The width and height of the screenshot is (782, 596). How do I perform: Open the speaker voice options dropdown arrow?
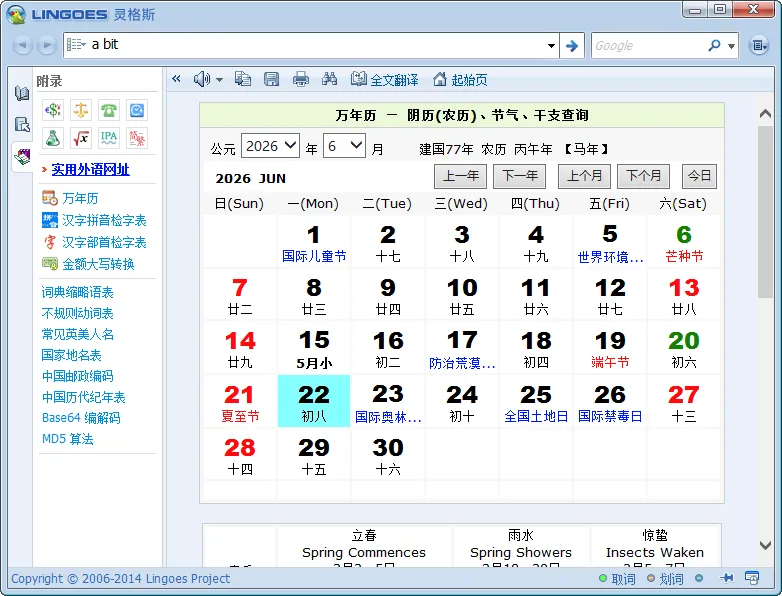pos(219,79)
